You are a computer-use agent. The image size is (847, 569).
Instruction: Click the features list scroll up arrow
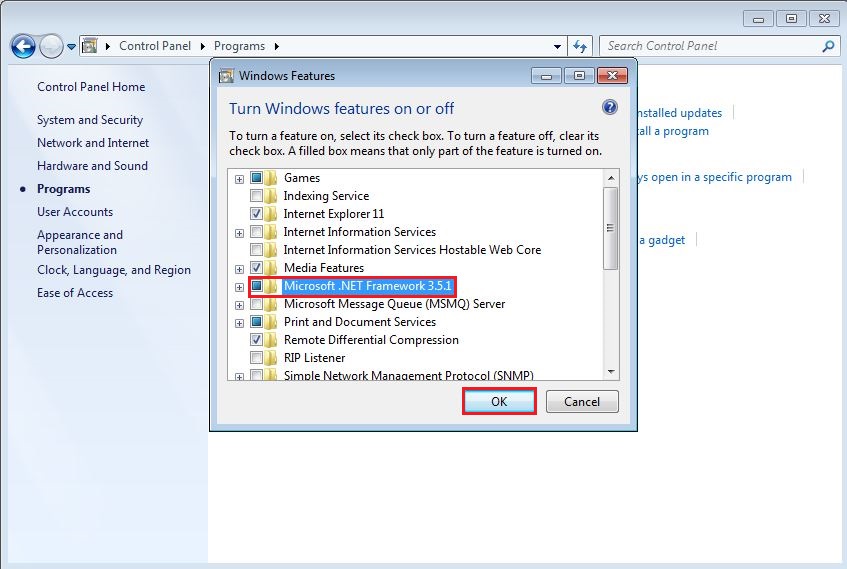(611, 177)
